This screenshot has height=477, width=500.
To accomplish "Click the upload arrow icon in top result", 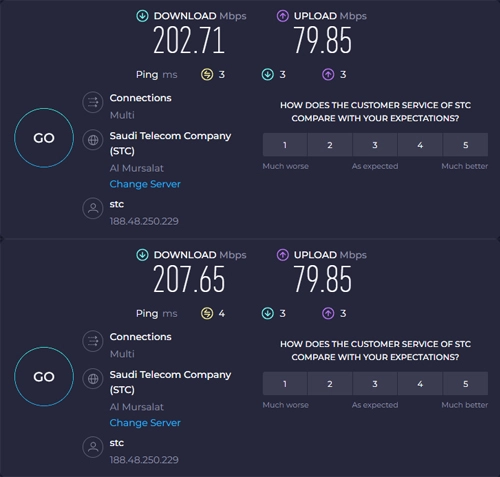I will (283, 16).
